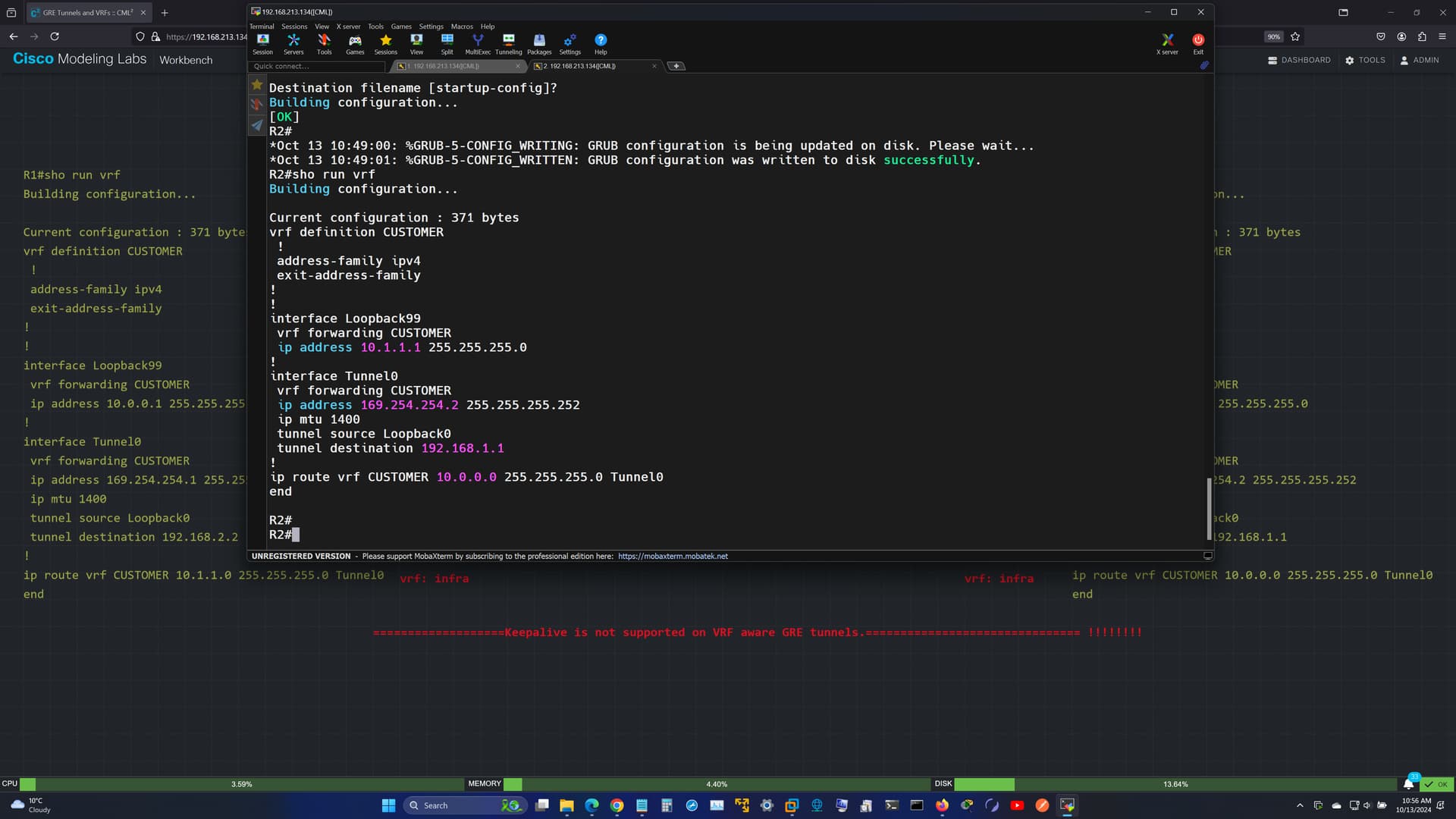
Task: Open a new terminal tab with plus button
Action: (x=676, y=66)
